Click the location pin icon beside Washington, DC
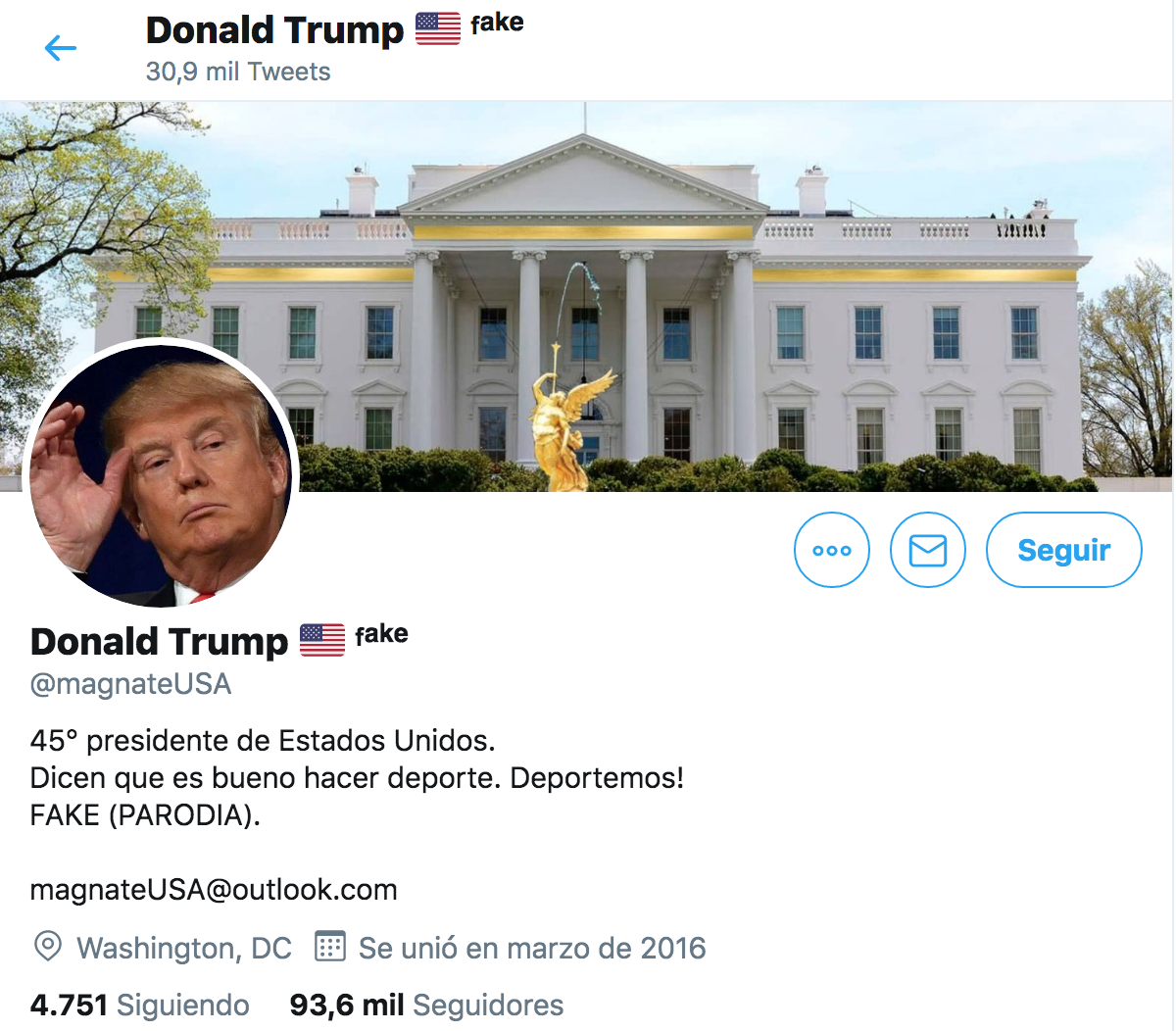 pyautogui.click(x=47, y=947)
